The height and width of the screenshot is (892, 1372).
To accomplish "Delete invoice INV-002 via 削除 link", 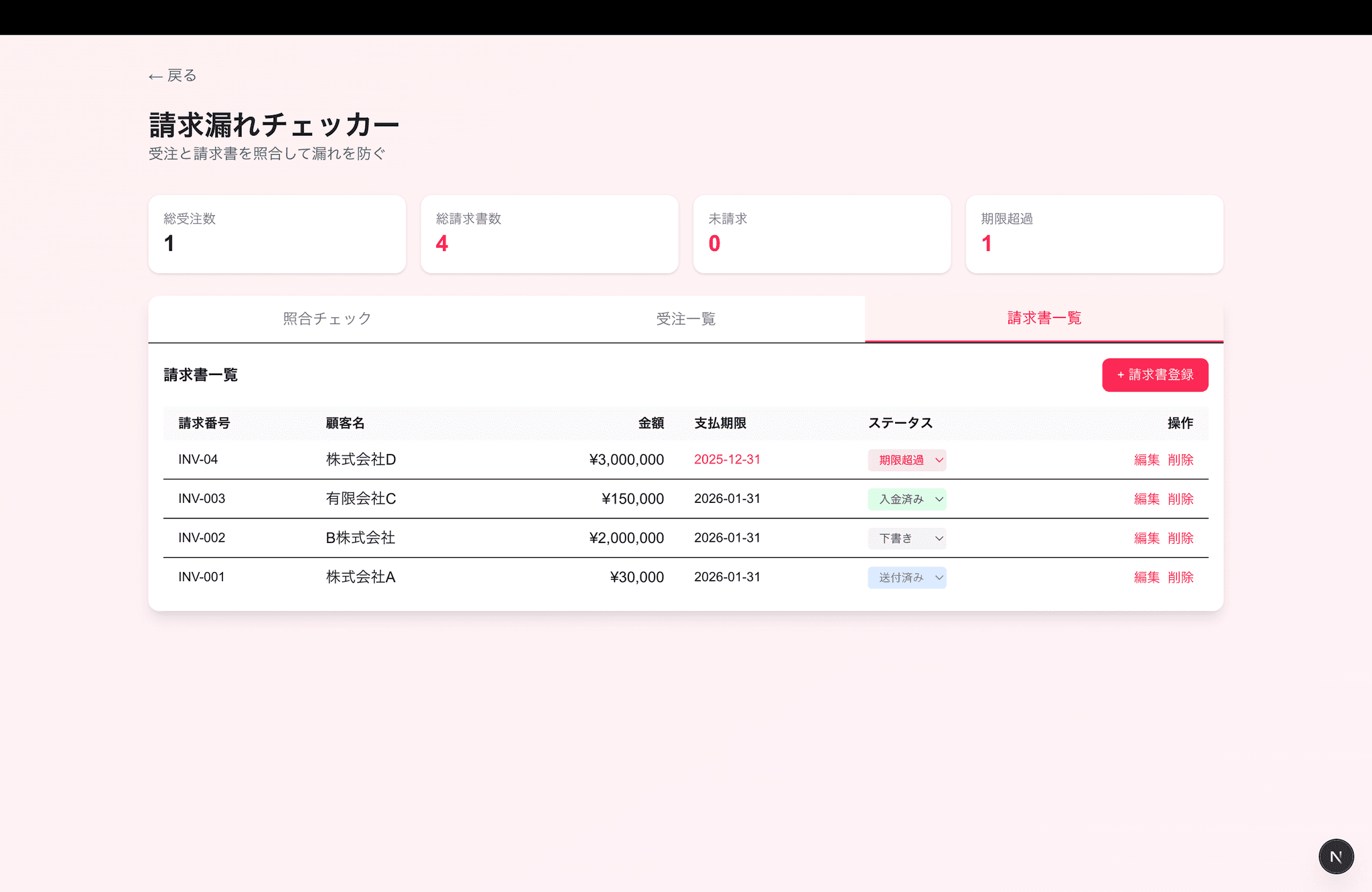I will point(1180,538).
